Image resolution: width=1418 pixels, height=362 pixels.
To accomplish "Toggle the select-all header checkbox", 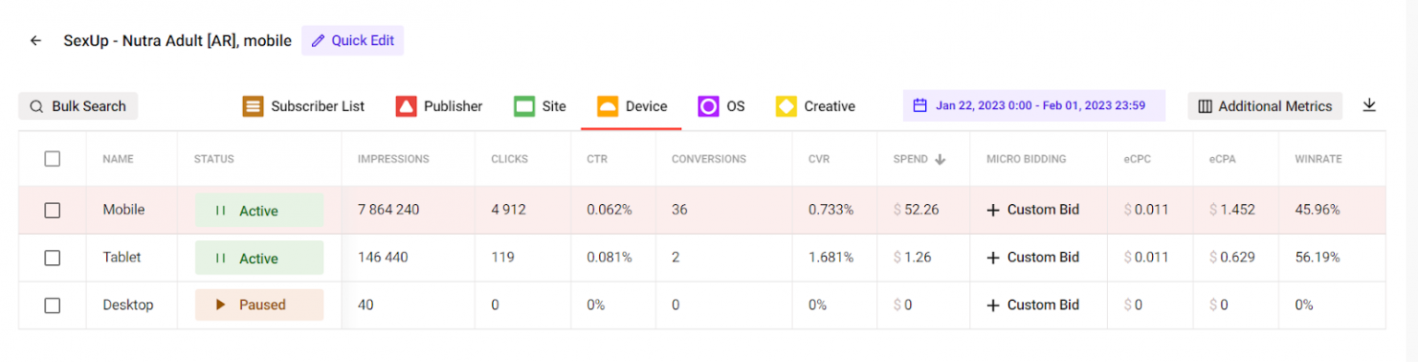I will 52,159.
